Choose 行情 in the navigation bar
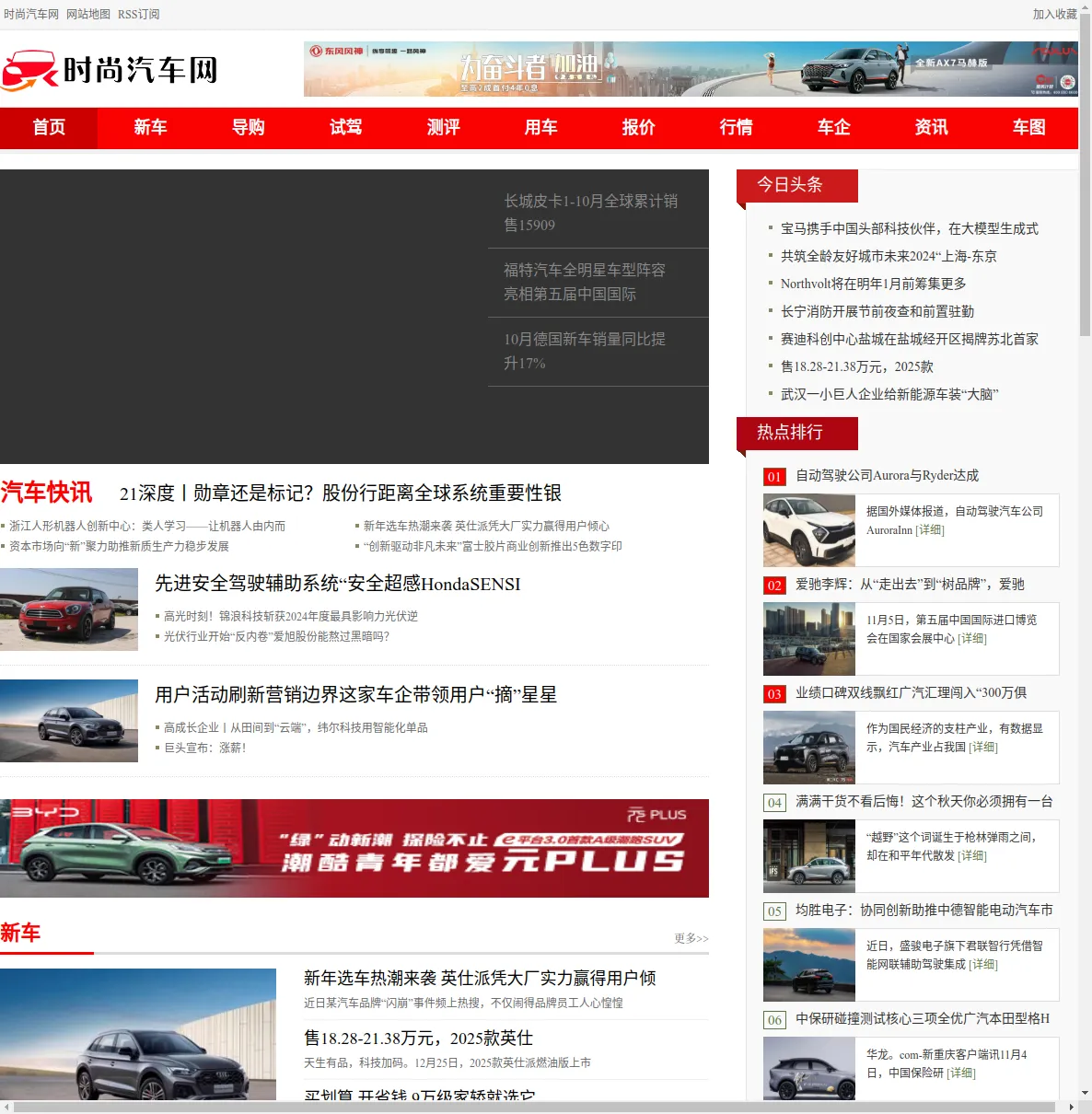This screenshot has height=1114, width=1092. click(736, 128)
